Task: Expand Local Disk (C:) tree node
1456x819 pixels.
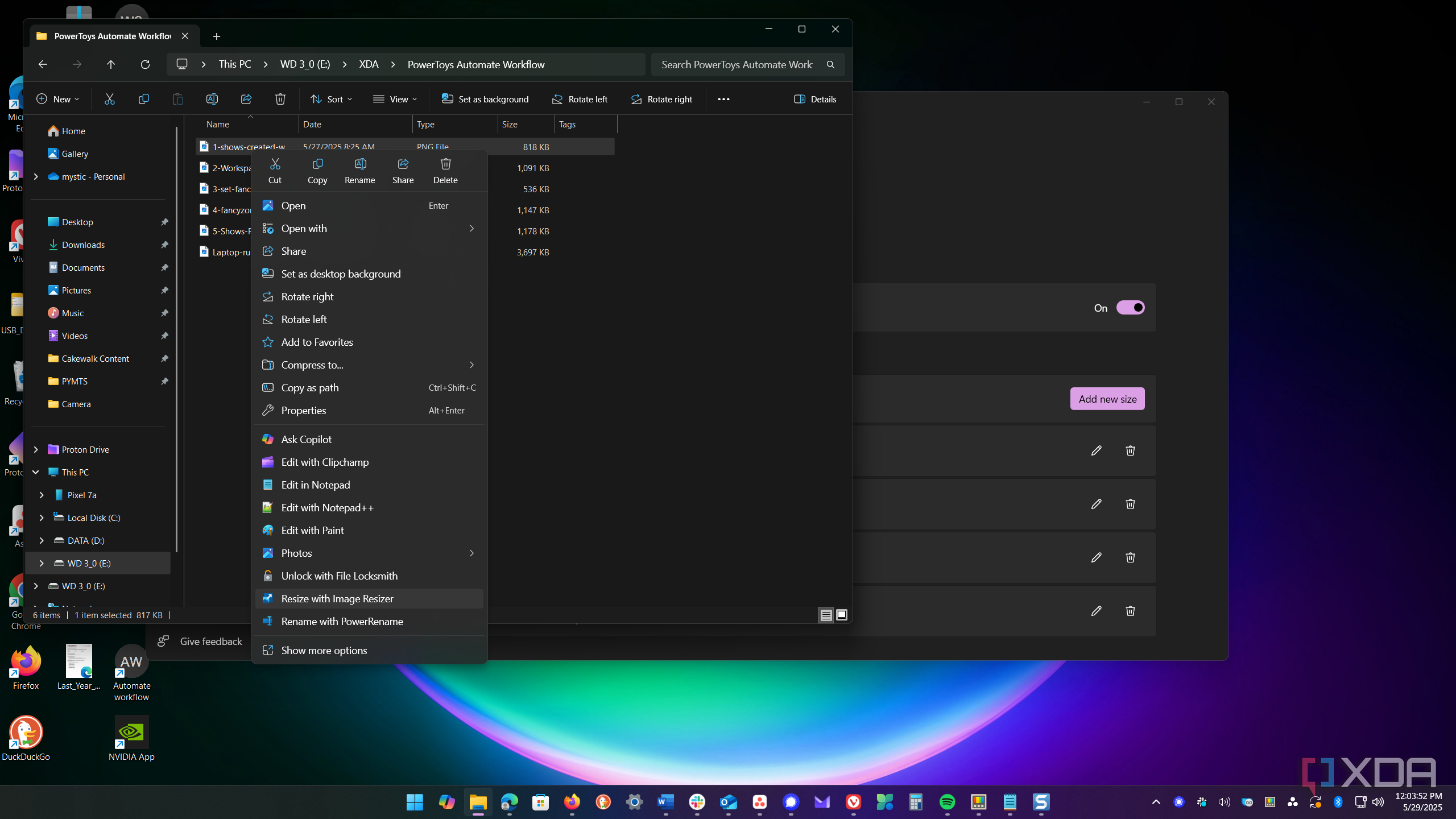Action: point(42,518)
